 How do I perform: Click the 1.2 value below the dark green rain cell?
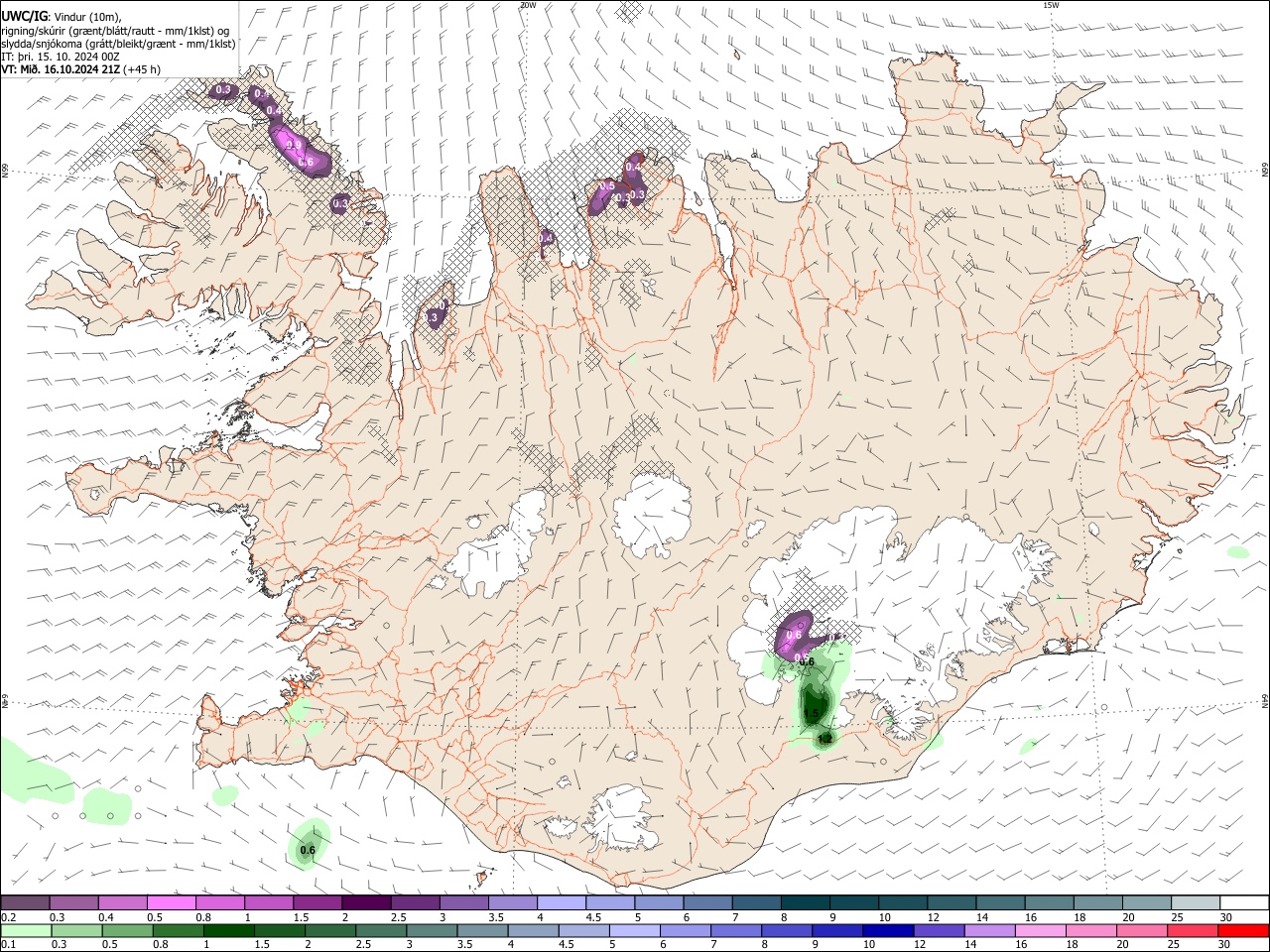point(825,739)
